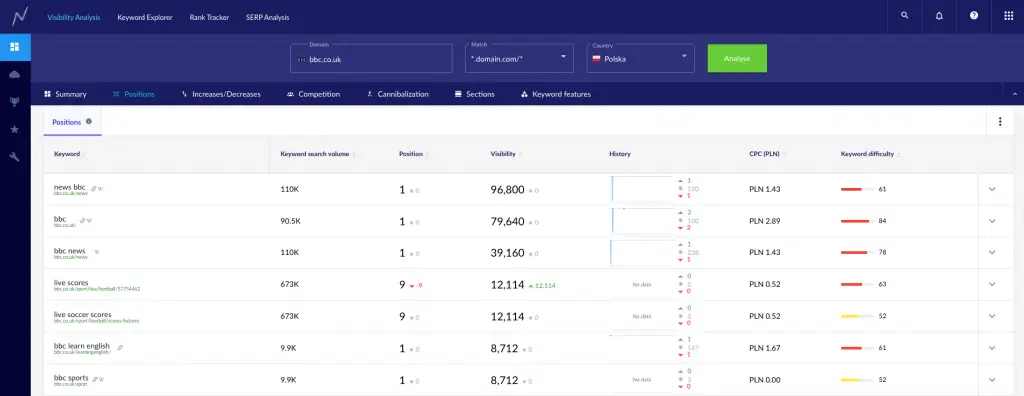Image resolution: width=1024 pixels, height=396 pixels.
Task: Click the help question mark icon
Action: [x=974, y=16]
